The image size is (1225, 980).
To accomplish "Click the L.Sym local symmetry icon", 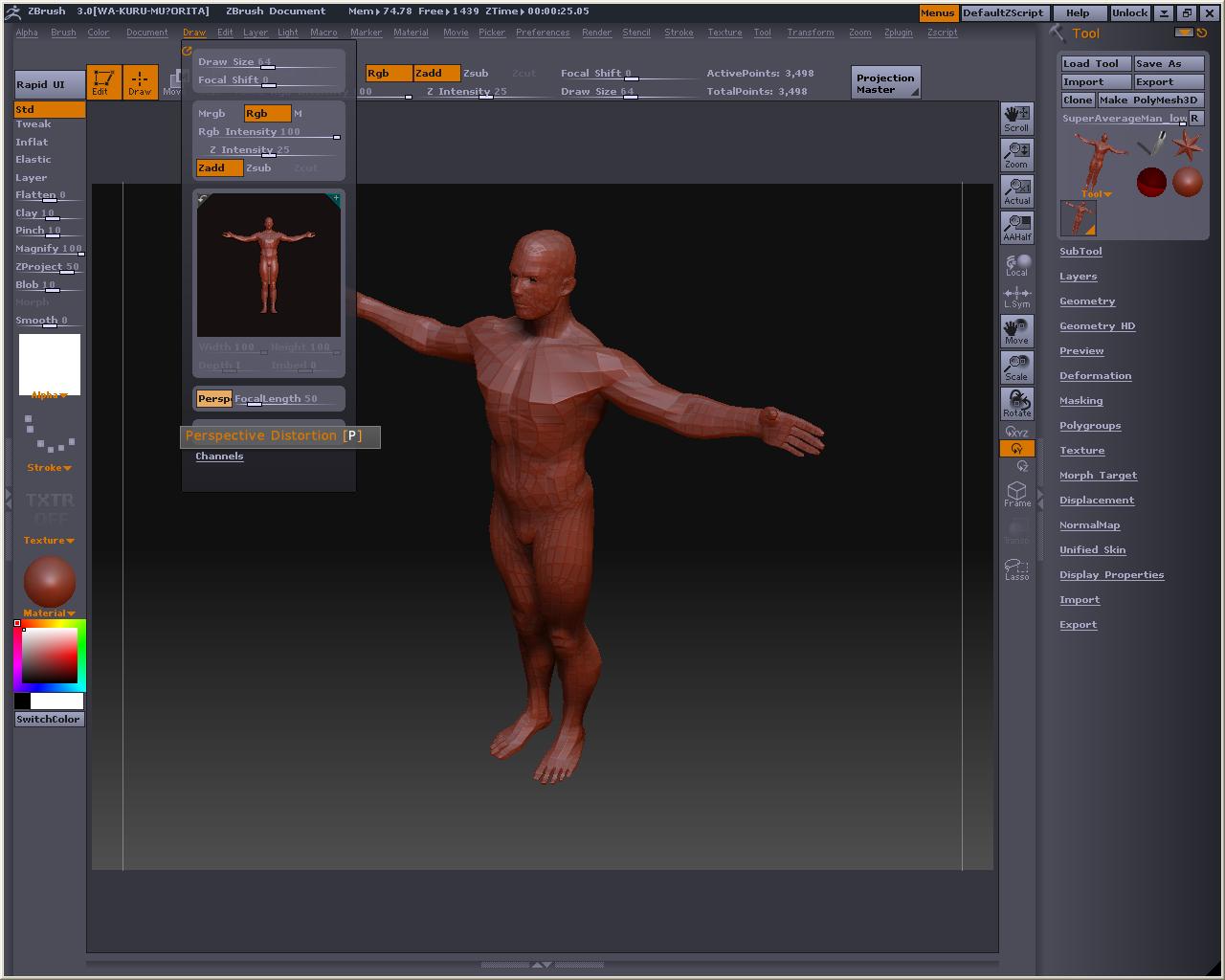I will [x=1016, y=298].
